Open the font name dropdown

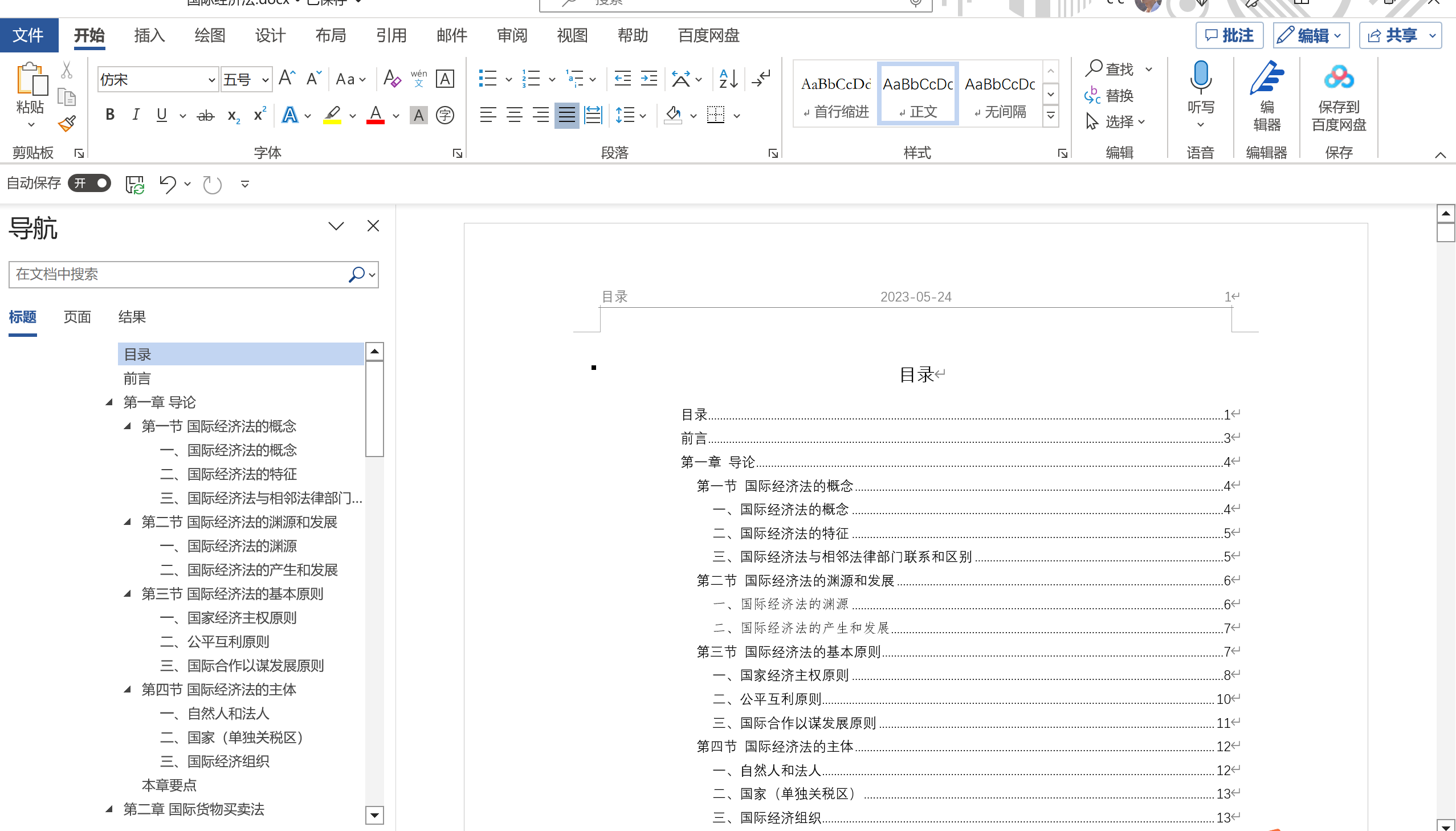[x=211, y=80]
